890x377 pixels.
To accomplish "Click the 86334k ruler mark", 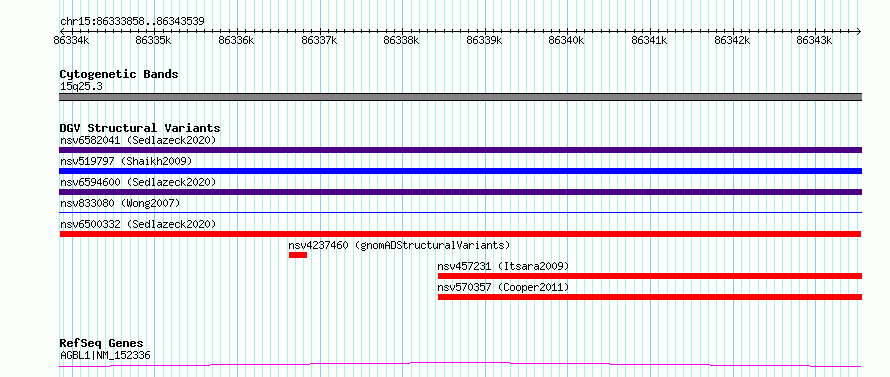I will click(71, 40).
